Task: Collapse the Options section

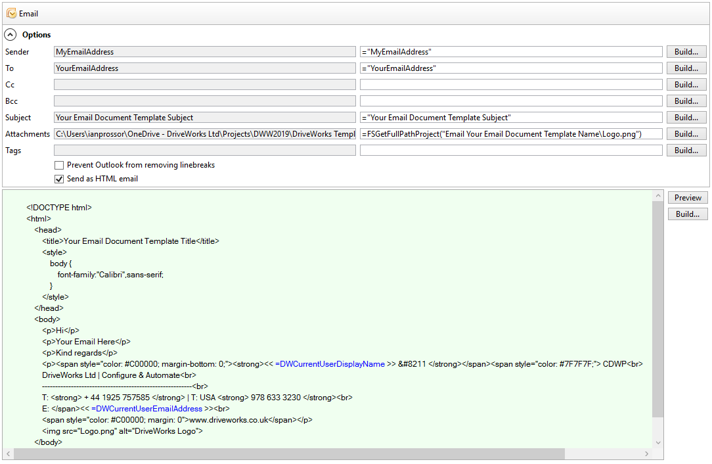Action: click(11, 35)
